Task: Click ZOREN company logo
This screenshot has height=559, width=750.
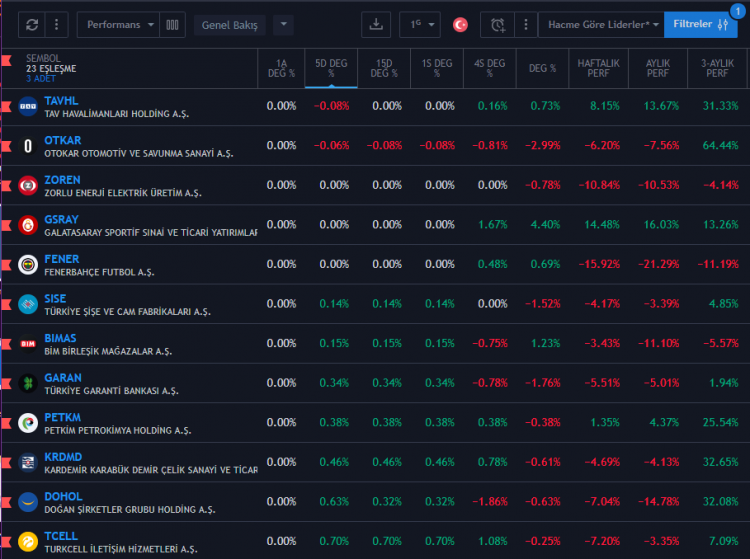Action: pyautogui.click(x=28, y=186)
